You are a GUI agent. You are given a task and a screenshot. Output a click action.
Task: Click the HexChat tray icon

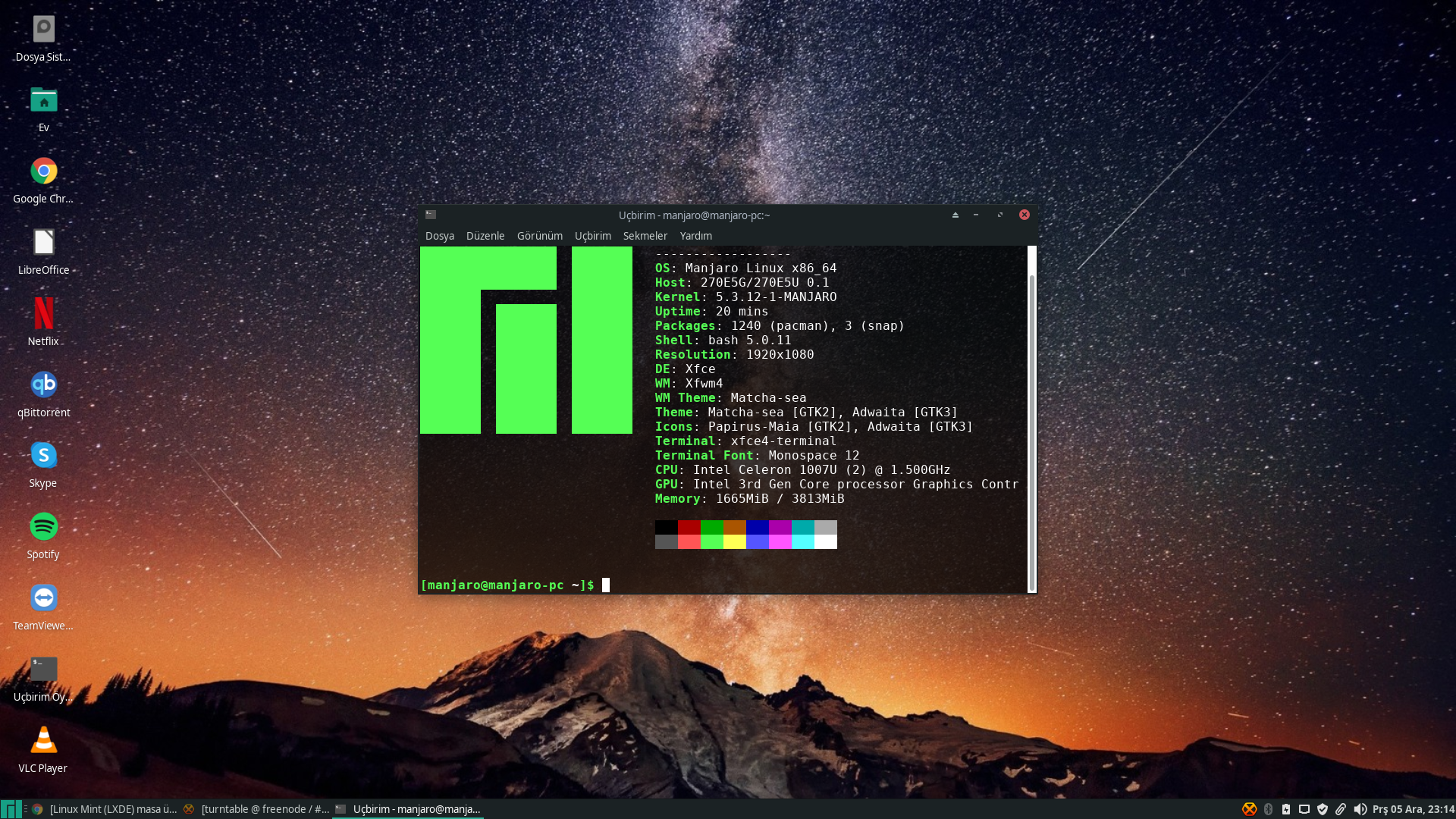pyautogui.click(x=1249, y=809)
